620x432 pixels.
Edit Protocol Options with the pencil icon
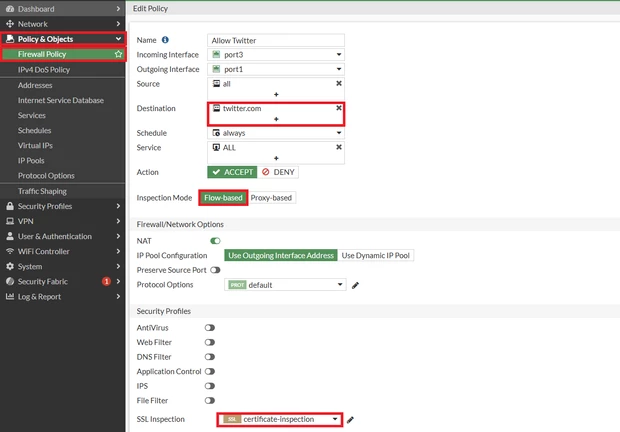[x=355, y=285]
